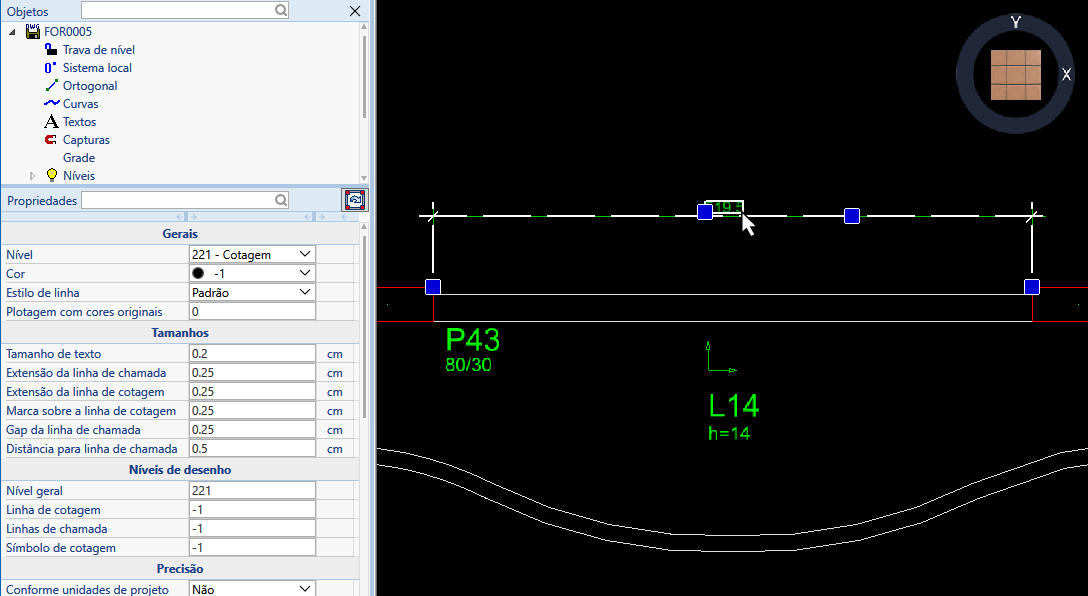Click the Níveis lightbulb icon
This screenshot has height=596, width=1088.
tap(52, 175)
